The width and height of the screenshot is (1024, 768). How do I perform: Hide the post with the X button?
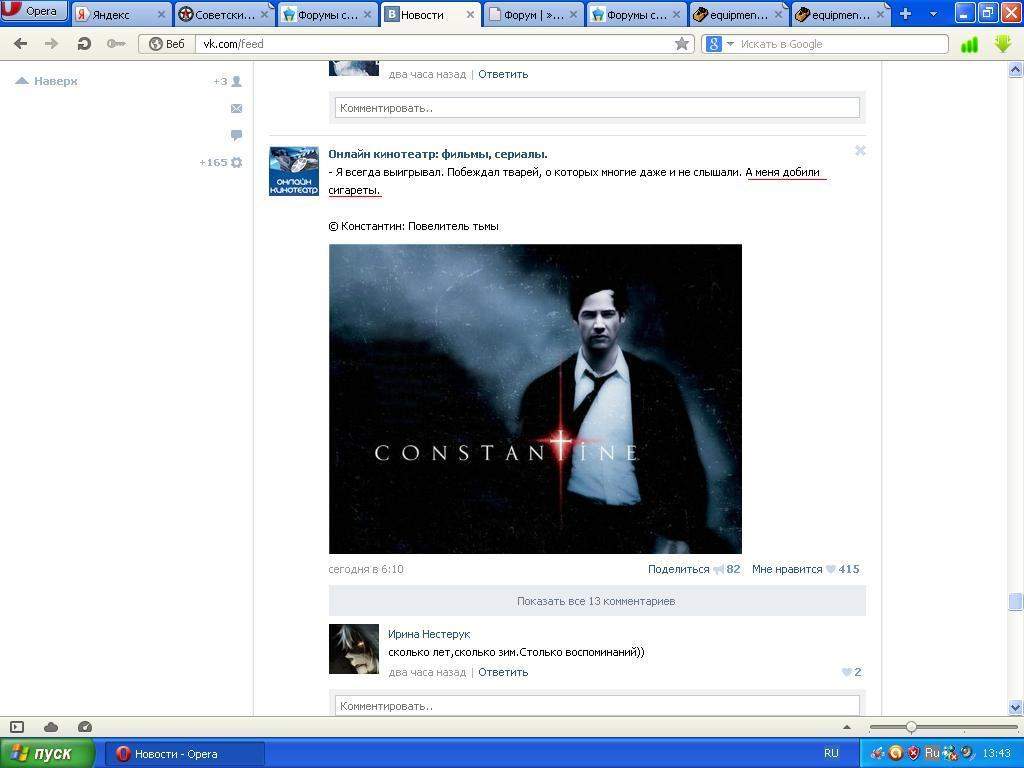[x=860, y=151]
